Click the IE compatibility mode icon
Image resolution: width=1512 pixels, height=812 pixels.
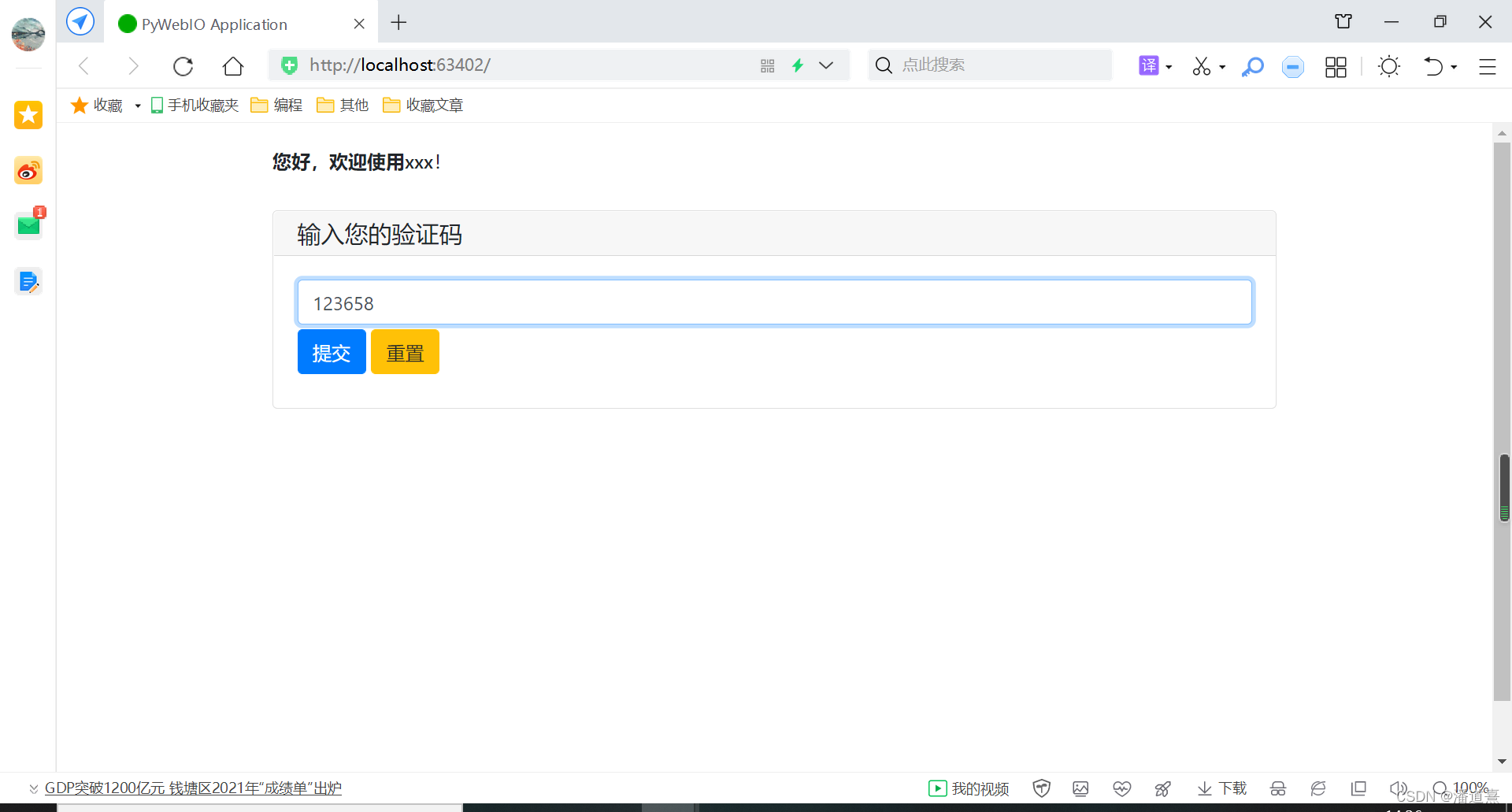coord(1318,788)
